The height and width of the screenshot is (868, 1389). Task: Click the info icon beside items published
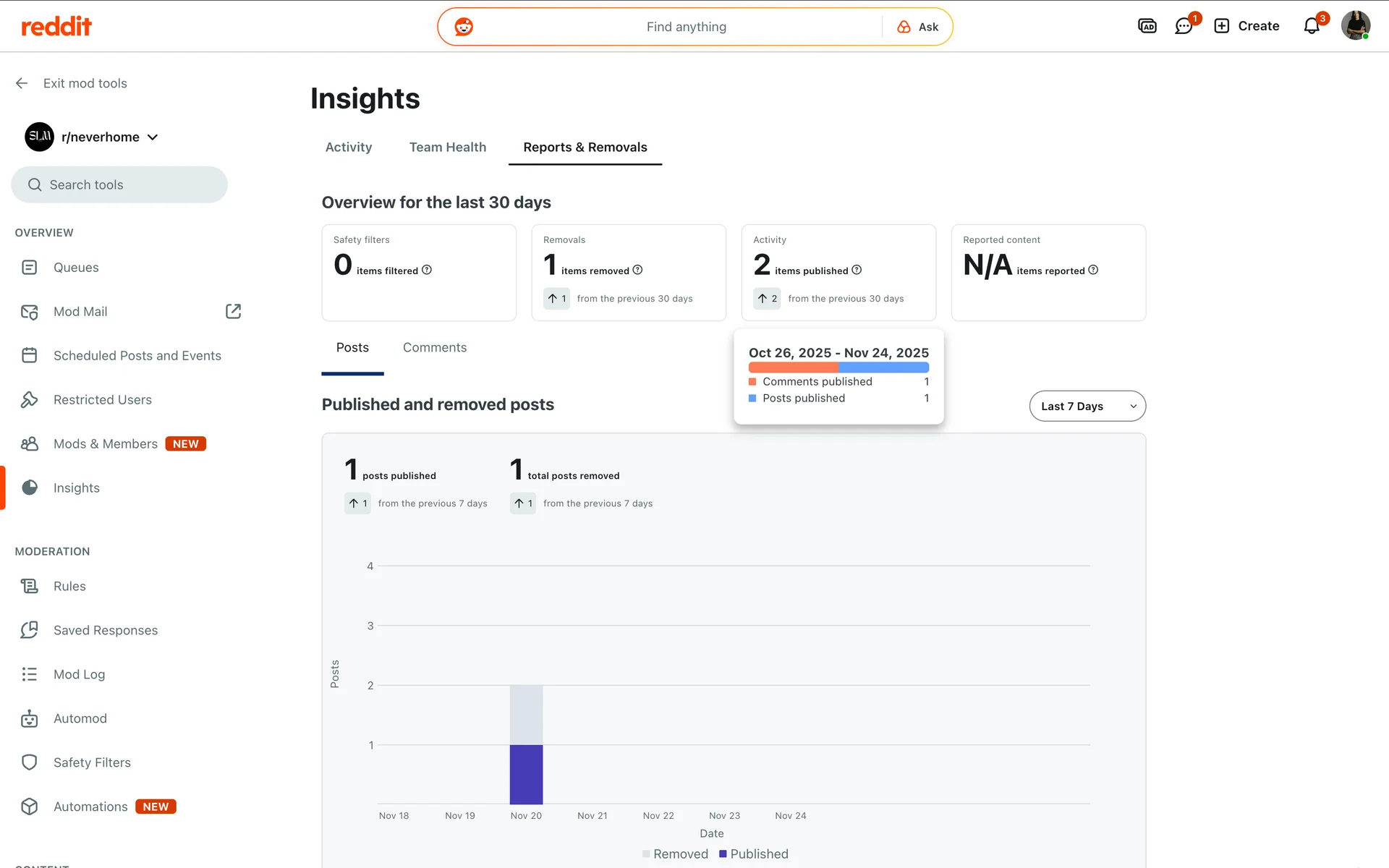click(x=857, y=270)
